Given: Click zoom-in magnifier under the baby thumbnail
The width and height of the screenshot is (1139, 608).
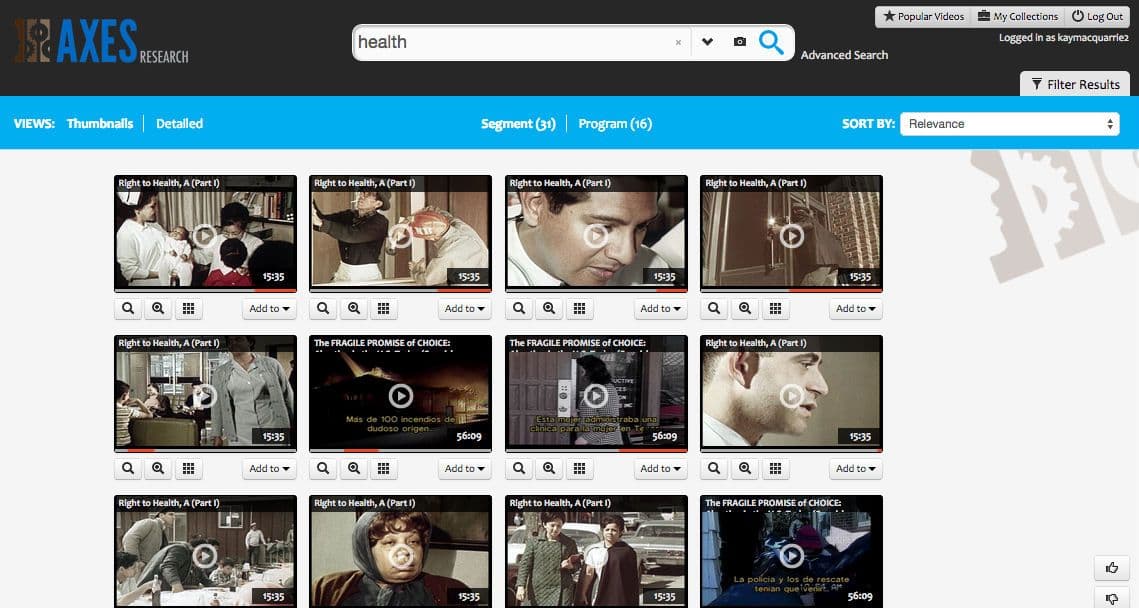Looking at the screenshot, I should 158,309.
